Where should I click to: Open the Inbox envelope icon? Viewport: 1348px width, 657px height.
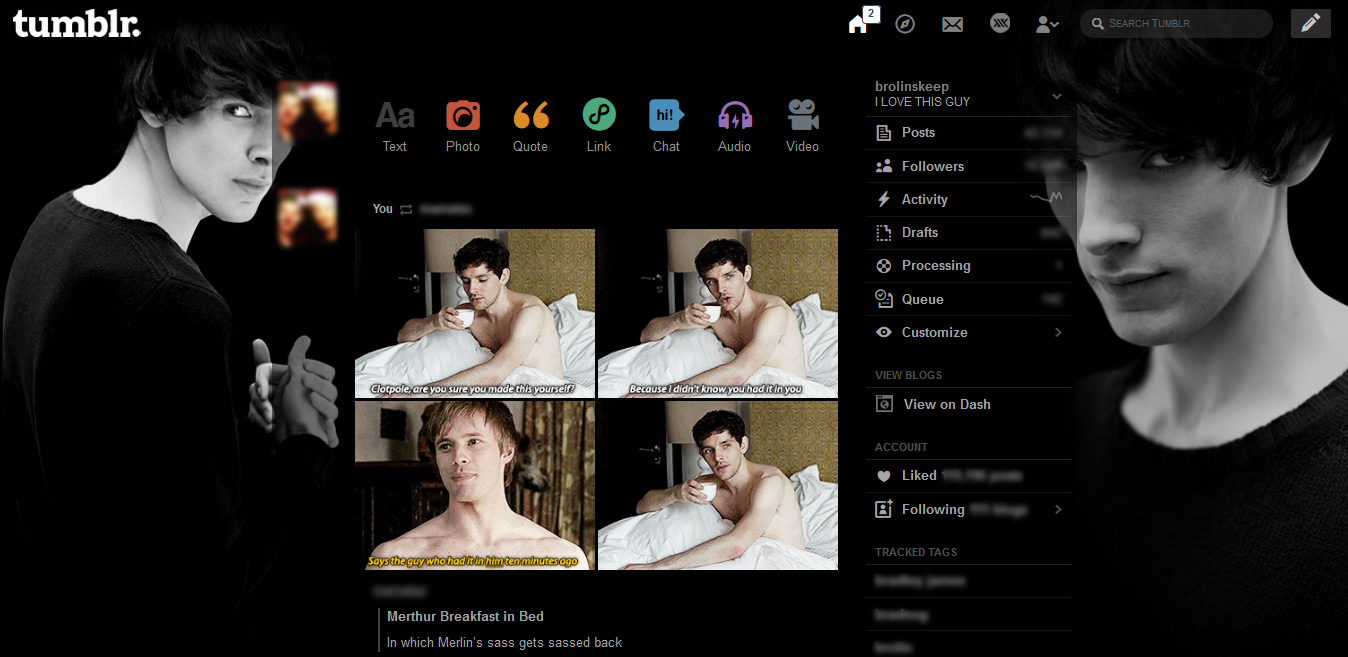point(952,24)
